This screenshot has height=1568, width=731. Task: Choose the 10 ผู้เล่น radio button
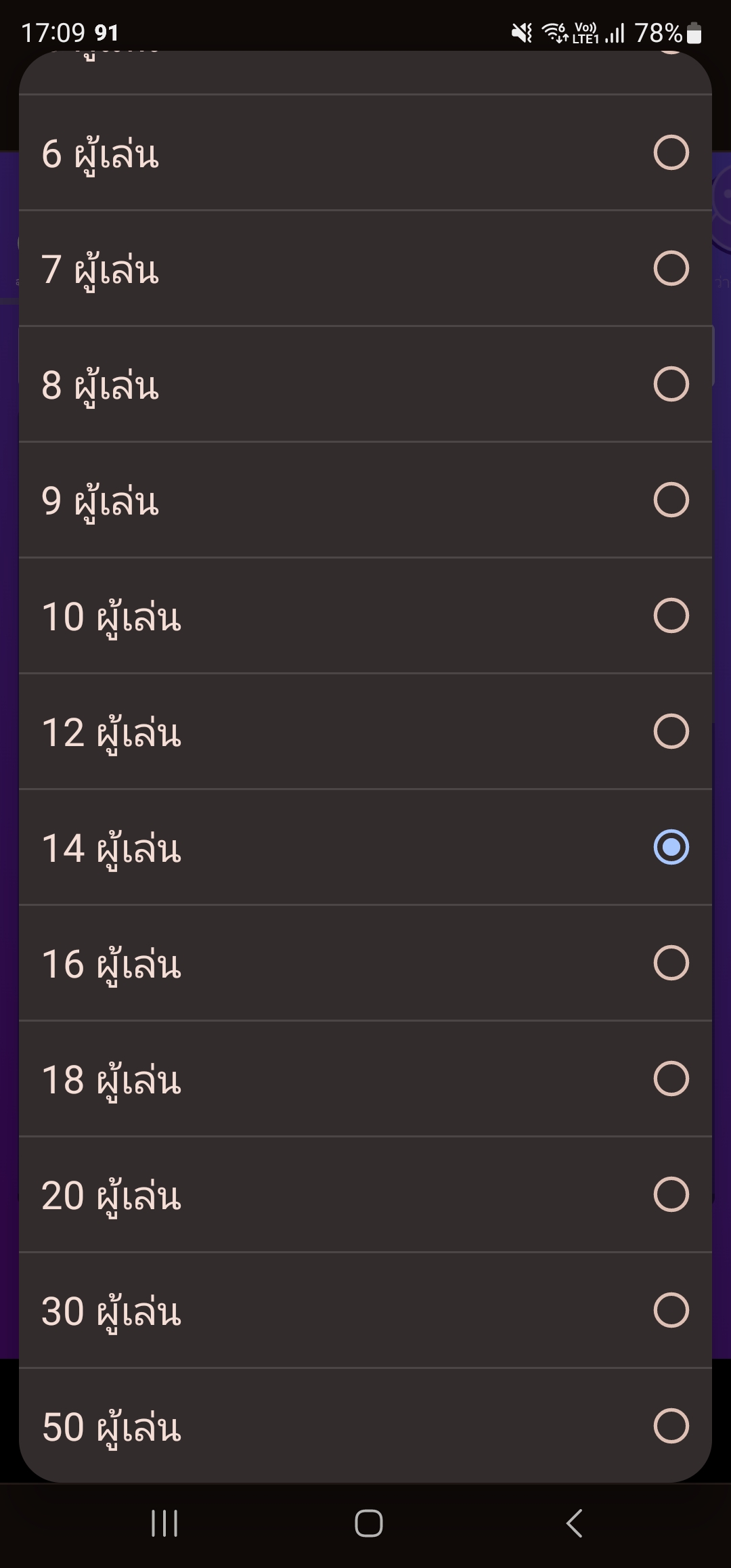(671, 615)
